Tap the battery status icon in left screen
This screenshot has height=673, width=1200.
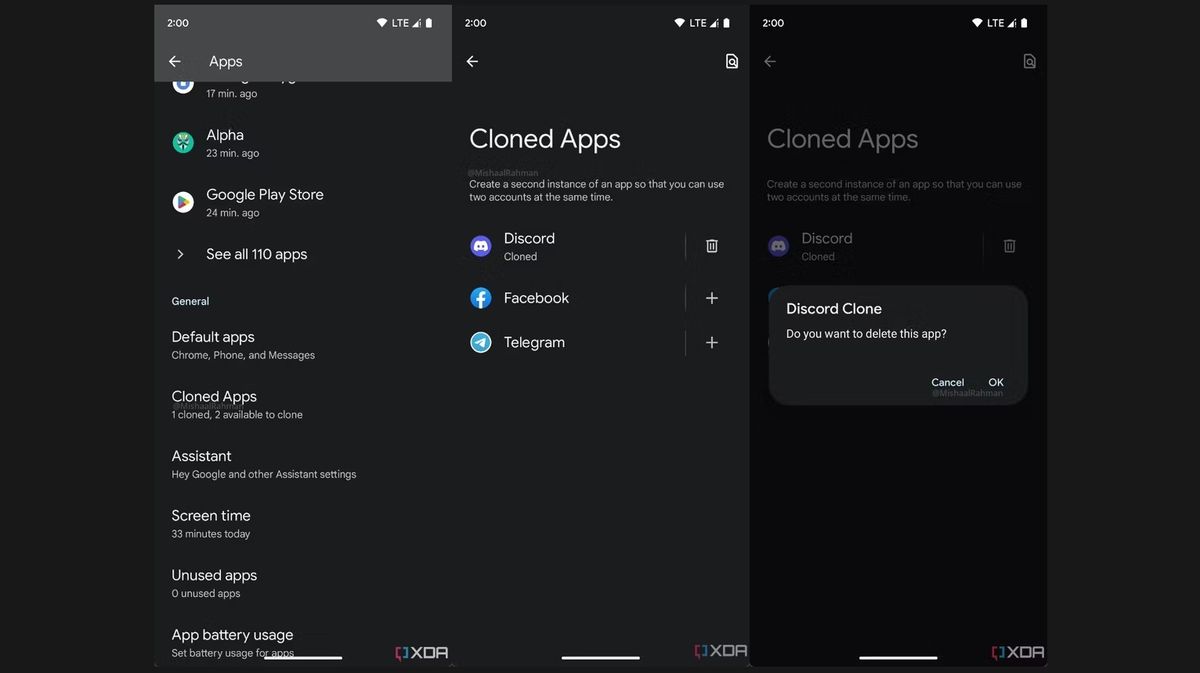tap(428, 23)
